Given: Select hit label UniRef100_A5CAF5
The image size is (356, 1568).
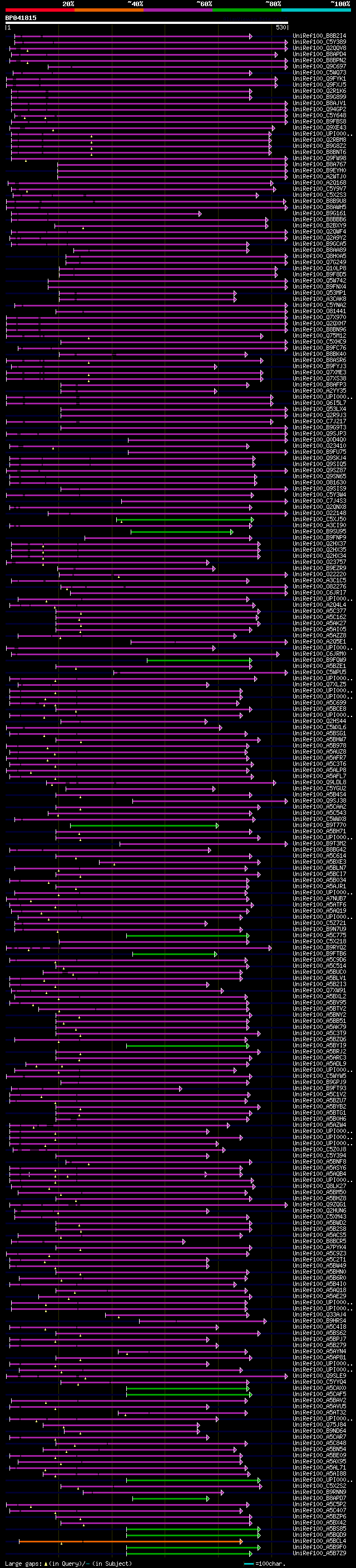Looking at the screenshot, I should [319, 1394].
